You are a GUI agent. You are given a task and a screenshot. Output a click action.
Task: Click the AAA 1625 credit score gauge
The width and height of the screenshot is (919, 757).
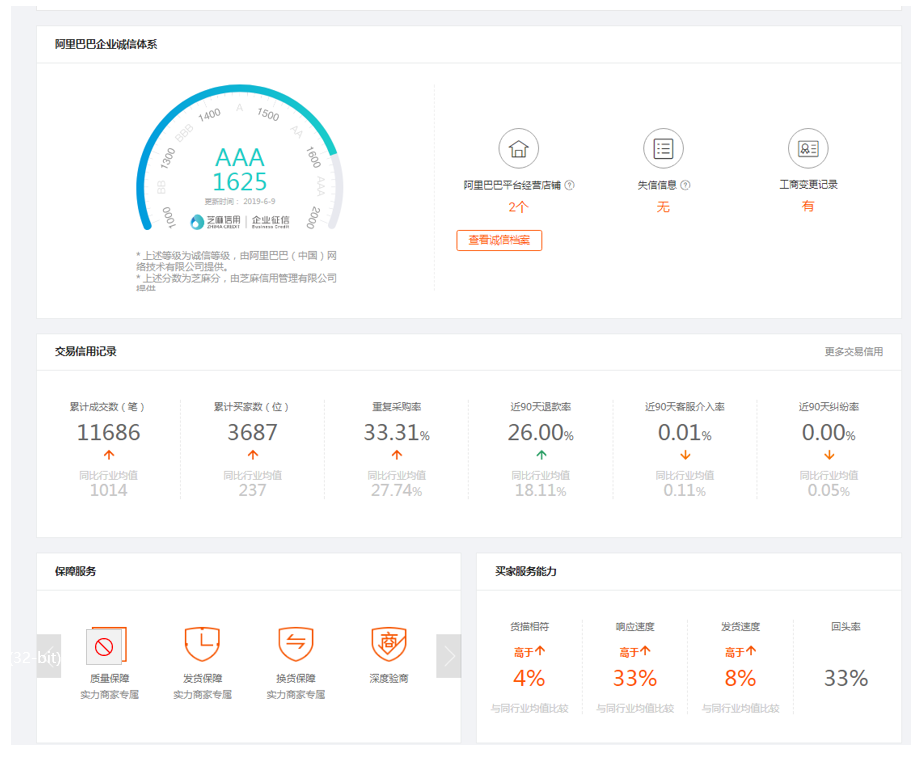point(240,158)
